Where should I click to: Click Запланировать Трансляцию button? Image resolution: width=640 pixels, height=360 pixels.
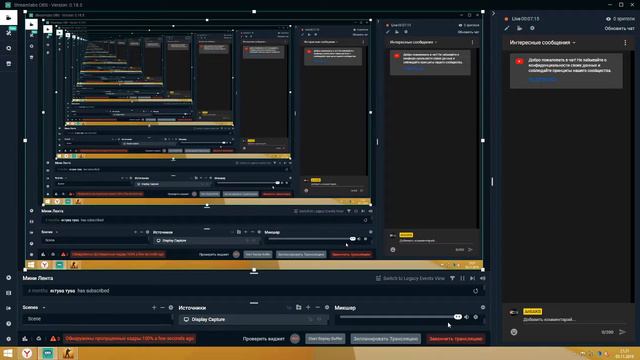385,338
